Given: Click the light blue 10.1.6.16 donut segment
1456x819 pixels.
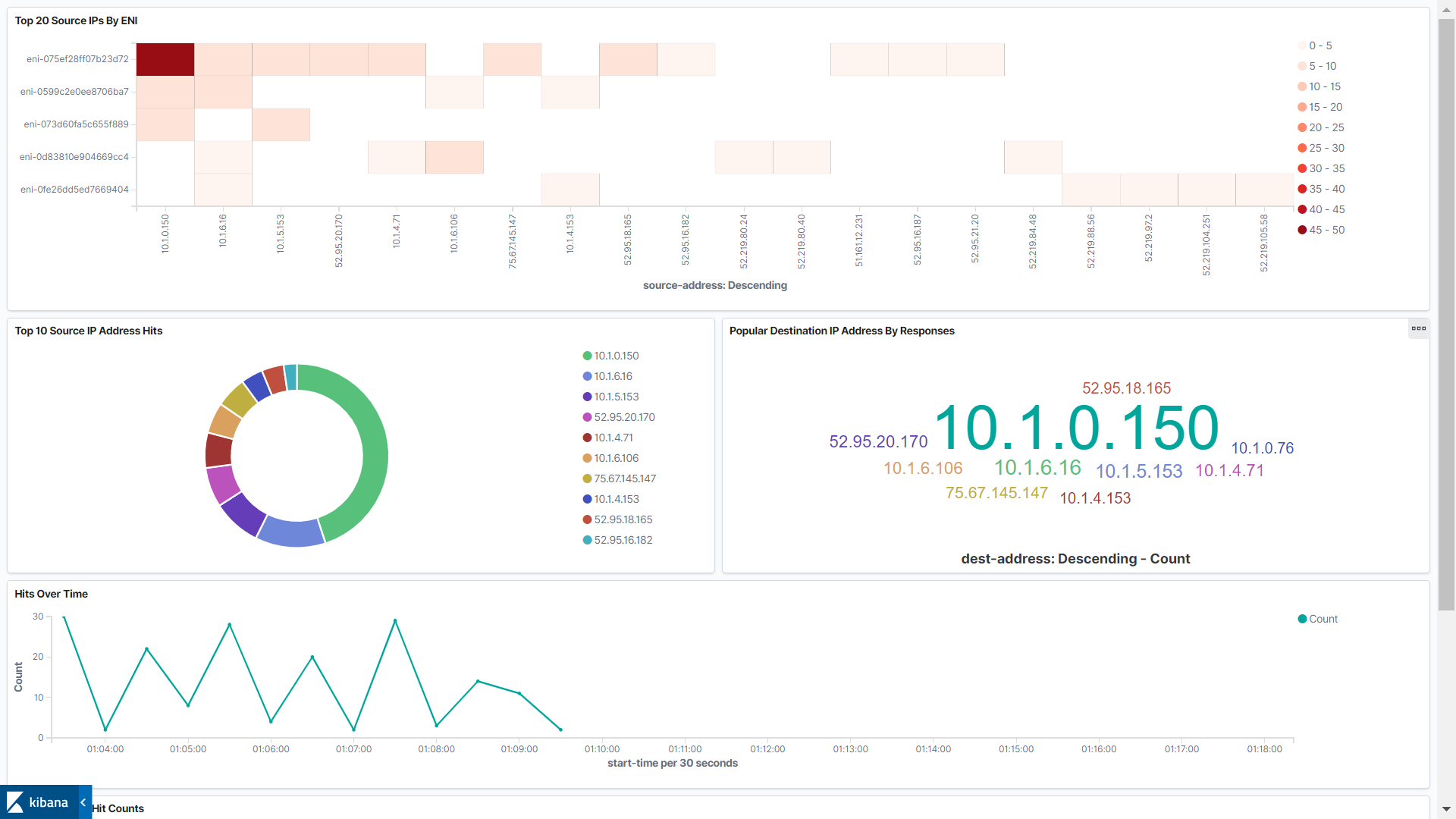Looking at the screenshot, I should pyautogui.click(x=291, y=532).
